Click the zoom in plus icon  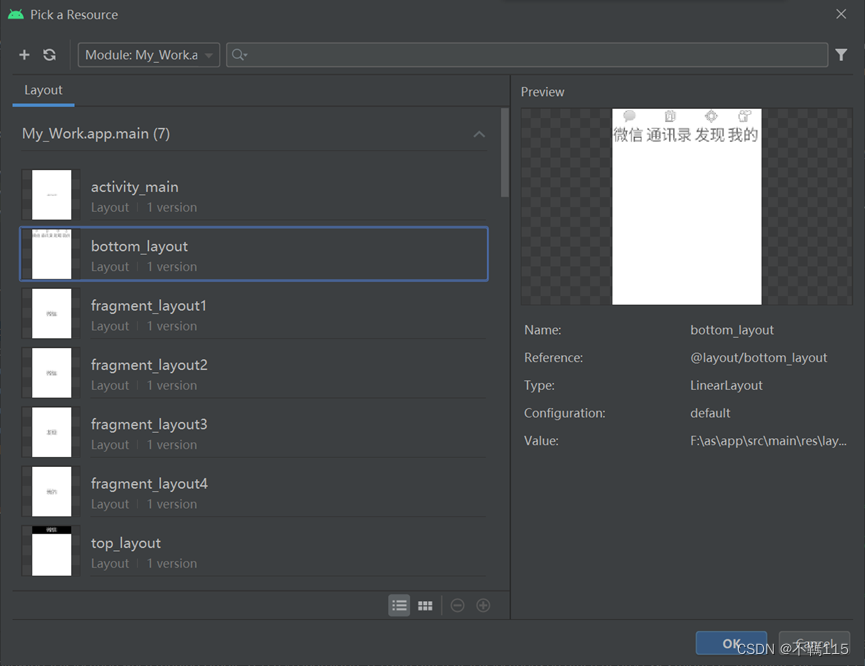pos(483,605)
